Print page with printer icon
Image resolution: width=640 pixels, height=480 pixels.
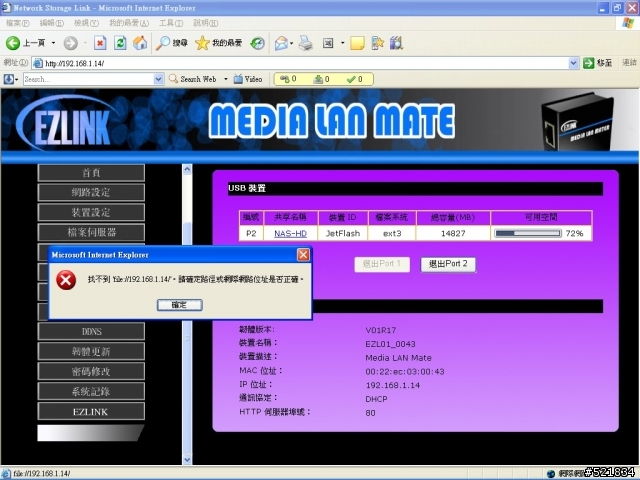[x=305, y=43]
